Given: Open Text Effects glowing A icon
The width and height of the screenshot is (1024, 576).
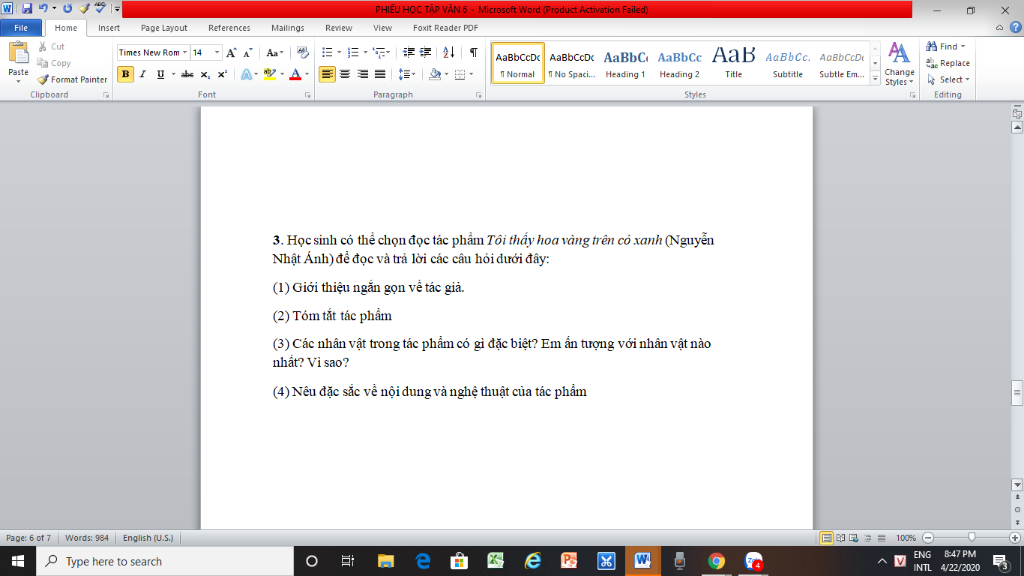Looking at the screenshot, I should 246,74.
